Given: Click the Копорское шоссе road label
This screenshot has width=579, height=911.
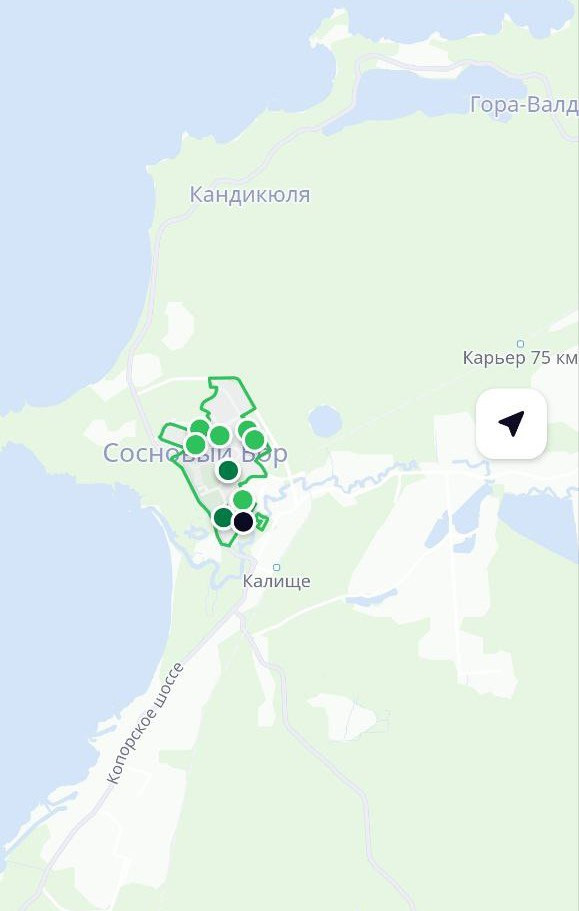Looking at the screenshot, I should point(146,723).
